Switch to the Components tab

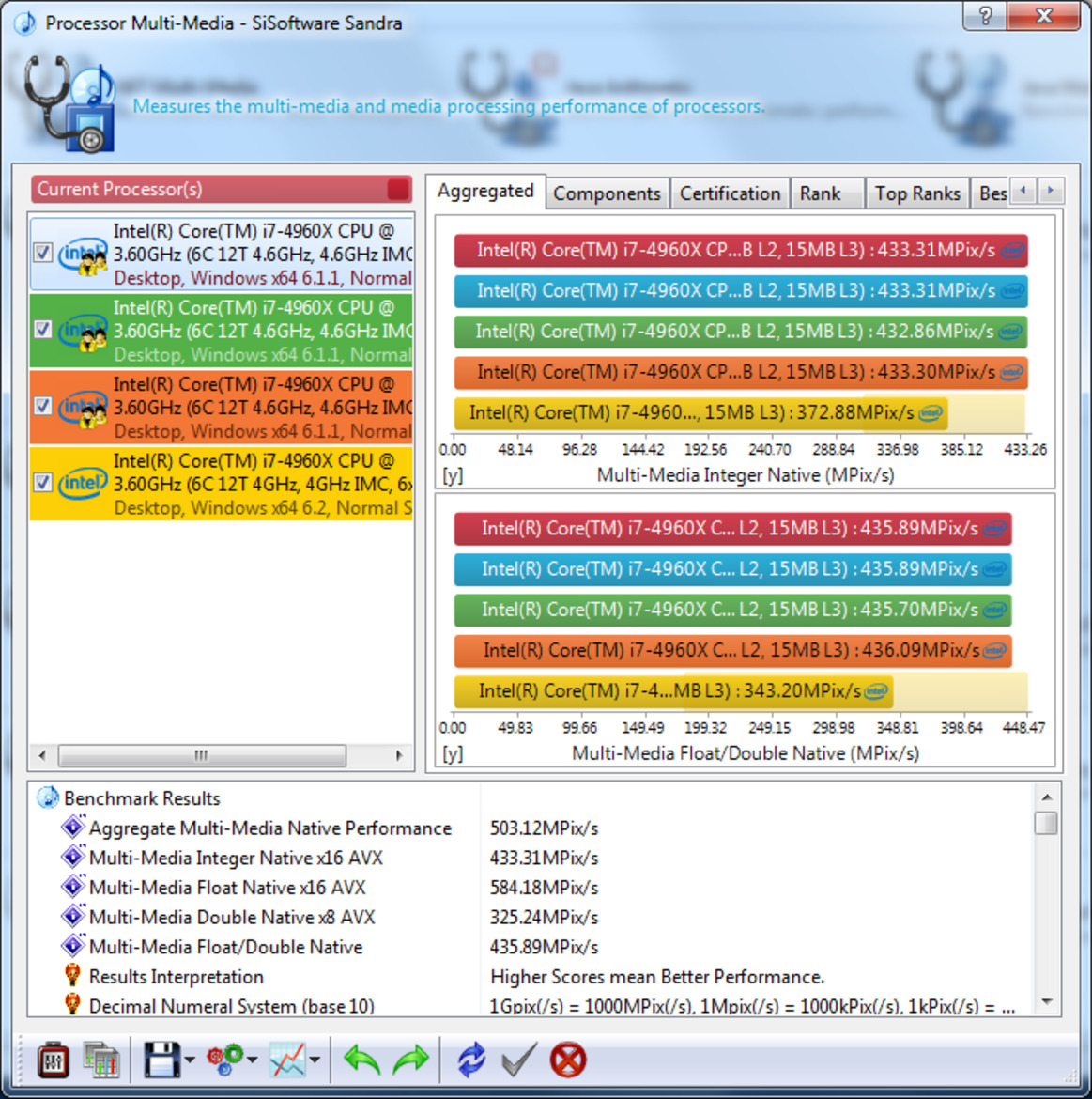pos(607,193)
